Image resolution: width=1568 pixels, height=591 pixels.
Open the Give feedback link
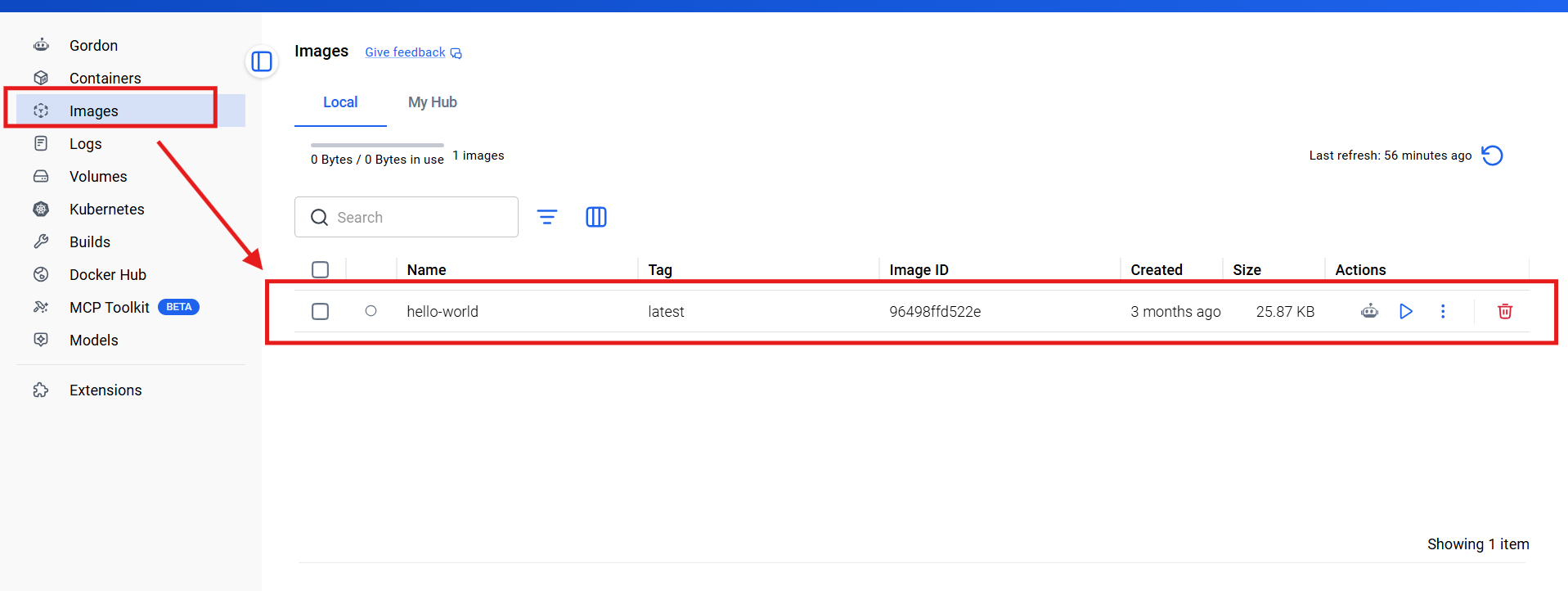point(405,52)
